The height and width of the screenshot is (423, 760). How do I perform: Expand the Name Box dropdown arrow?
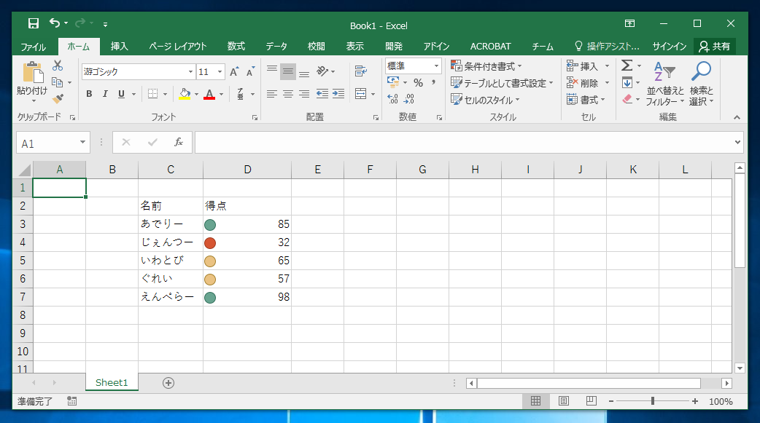[x=82, y=142]
